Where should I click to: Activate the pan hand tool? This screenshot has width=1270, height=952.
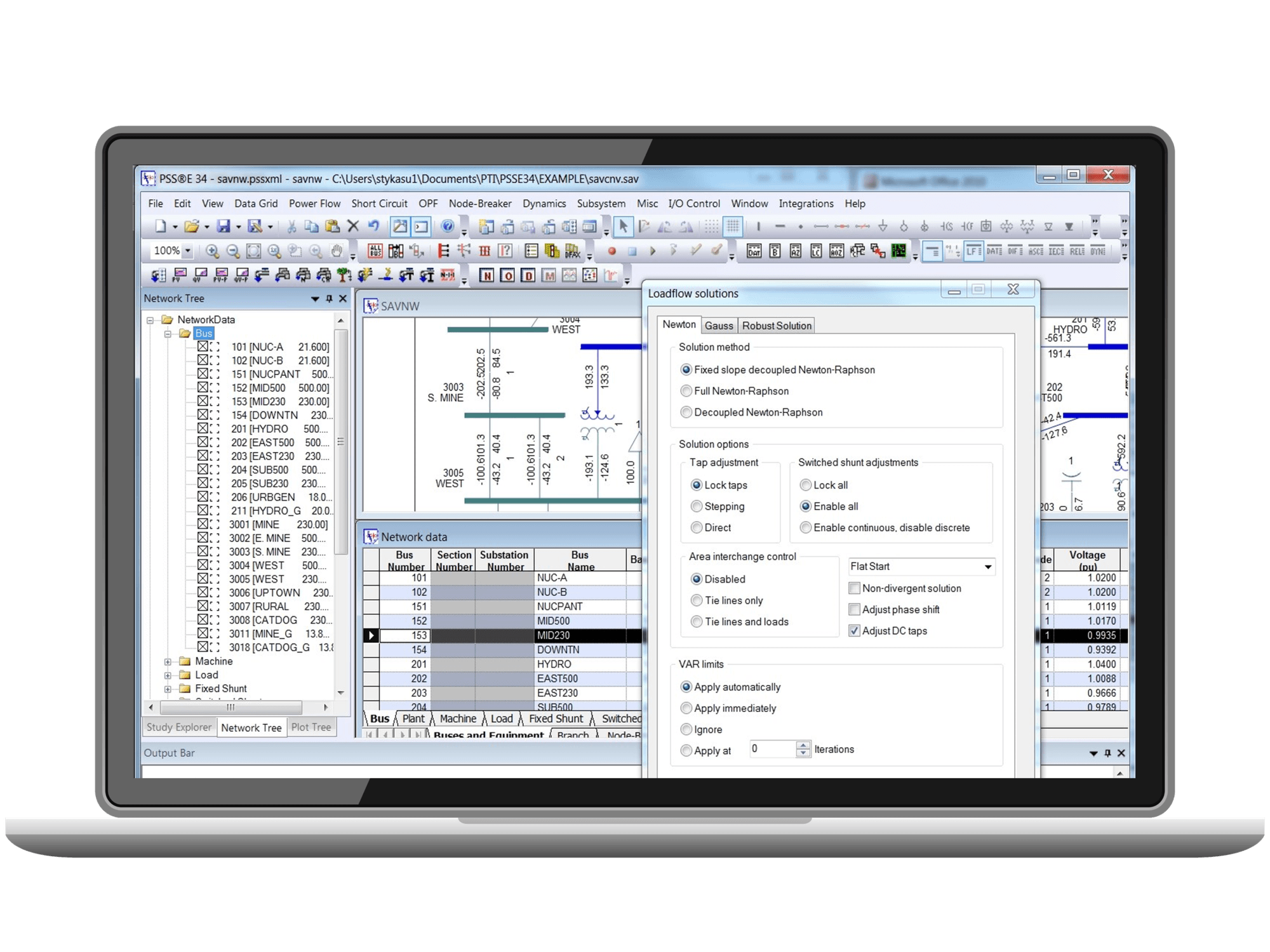click(x=336, y=251)
